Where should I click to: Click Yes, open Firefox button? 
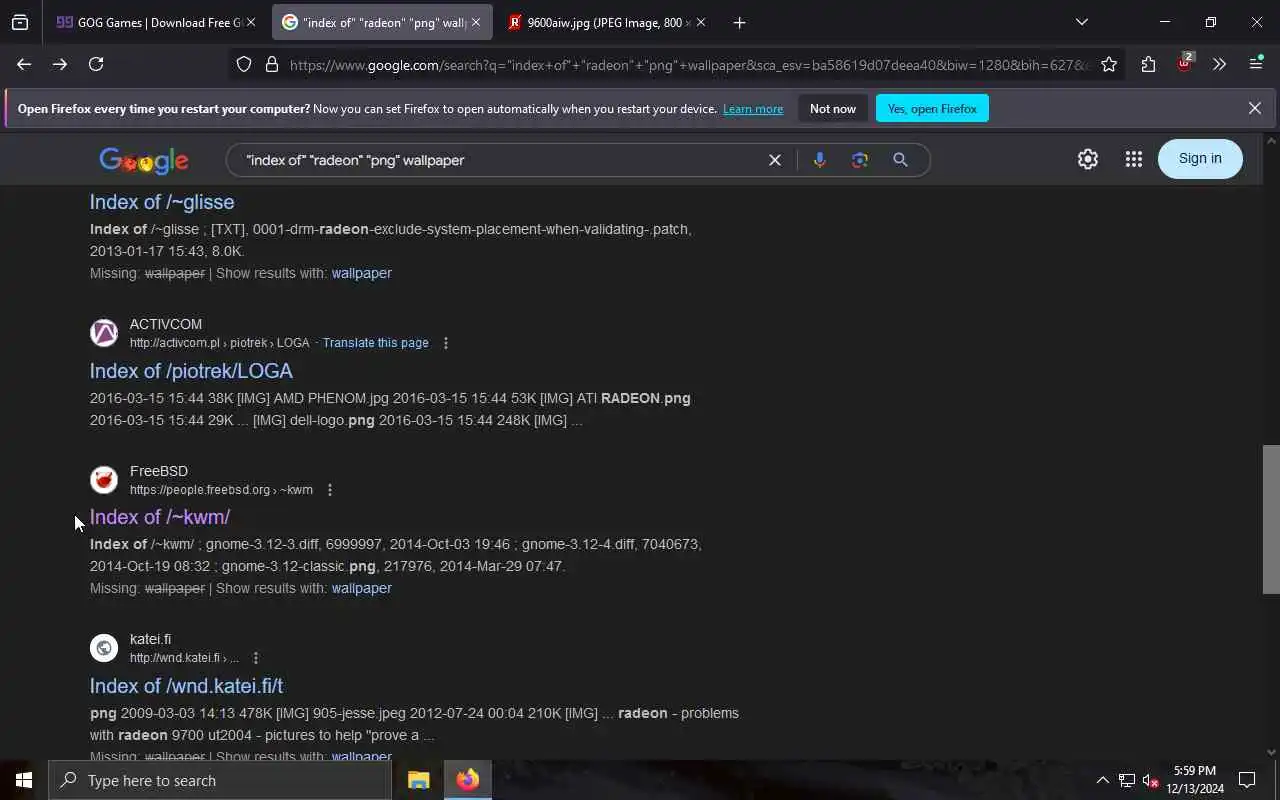tap(932, 108)
